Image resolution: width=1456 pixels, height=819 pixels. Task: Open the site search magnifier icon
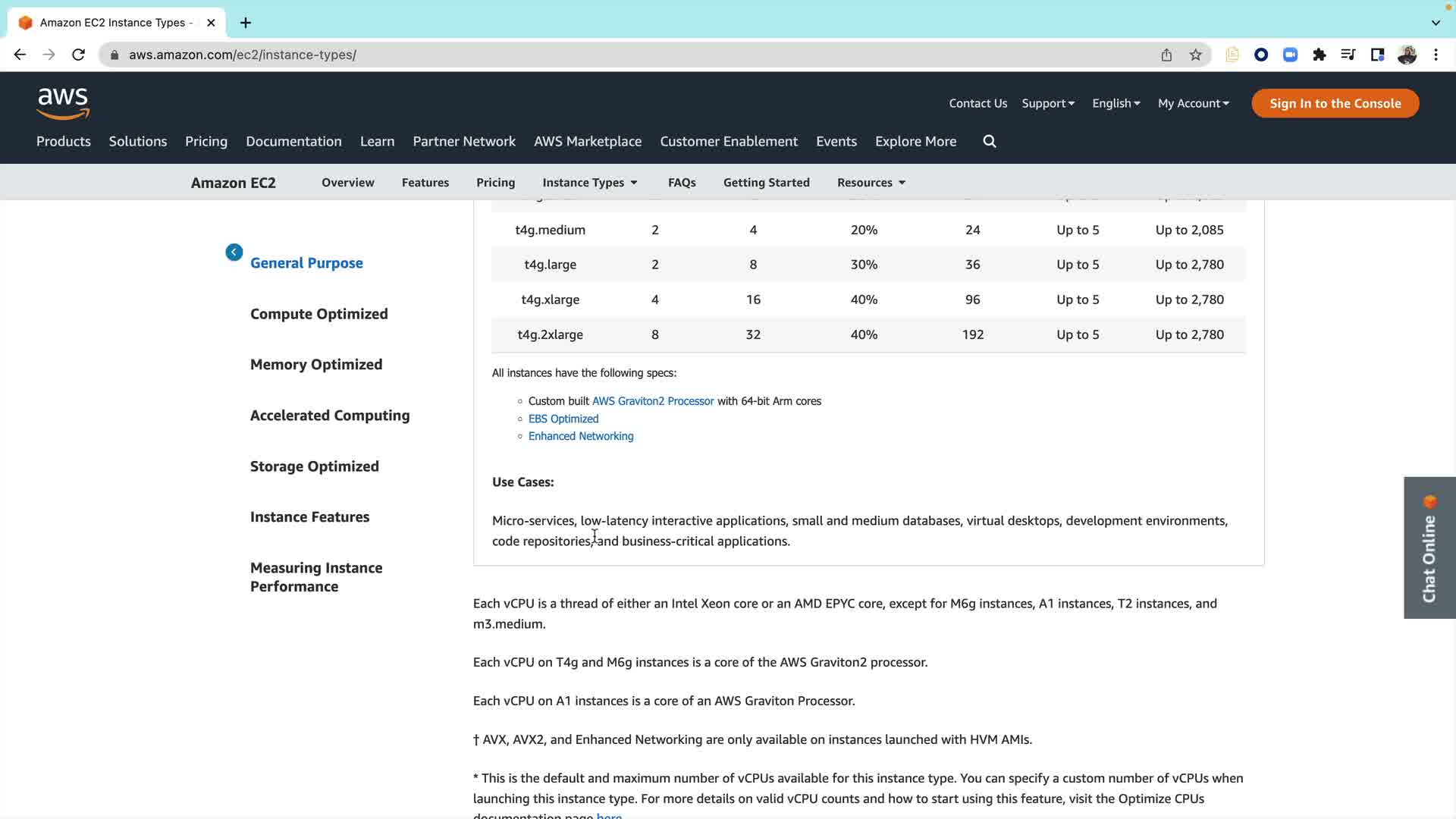tap(989, 141)
